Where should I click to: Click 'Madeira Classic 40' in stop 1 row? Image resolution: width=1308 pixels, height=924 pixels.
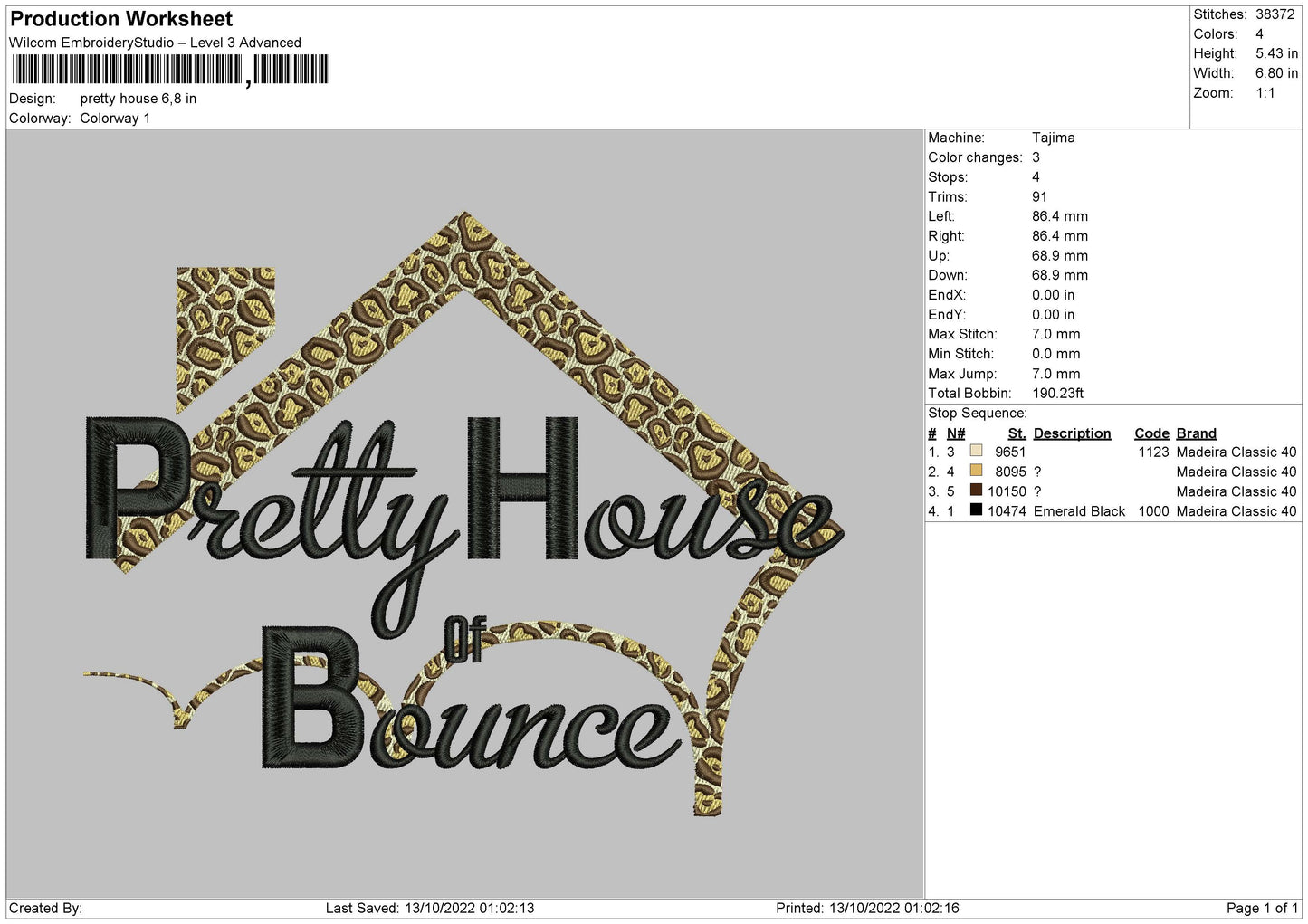[x=1236, y=452]
